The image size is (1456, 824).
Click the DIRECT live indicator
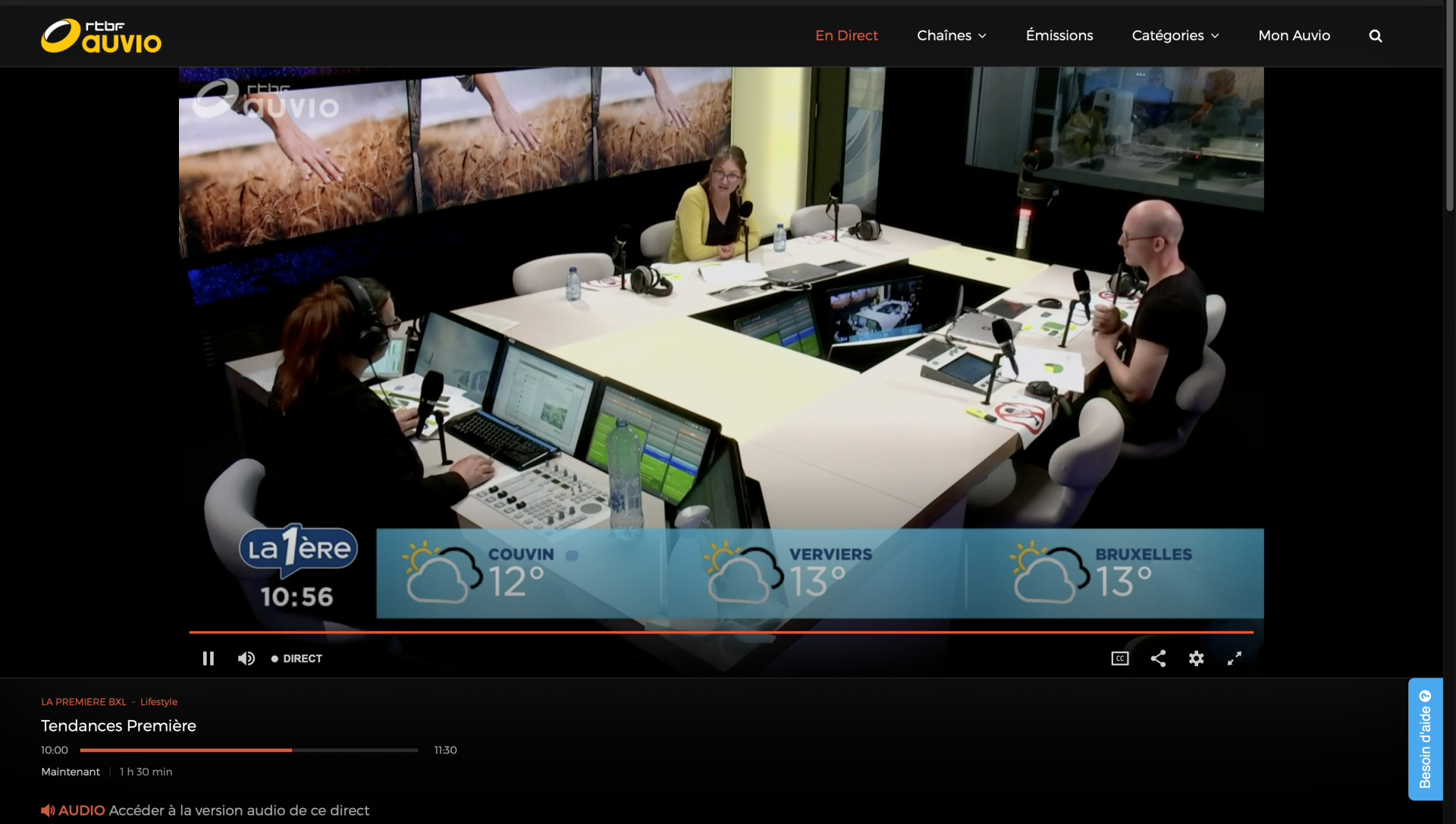click(x=297, y=659)
